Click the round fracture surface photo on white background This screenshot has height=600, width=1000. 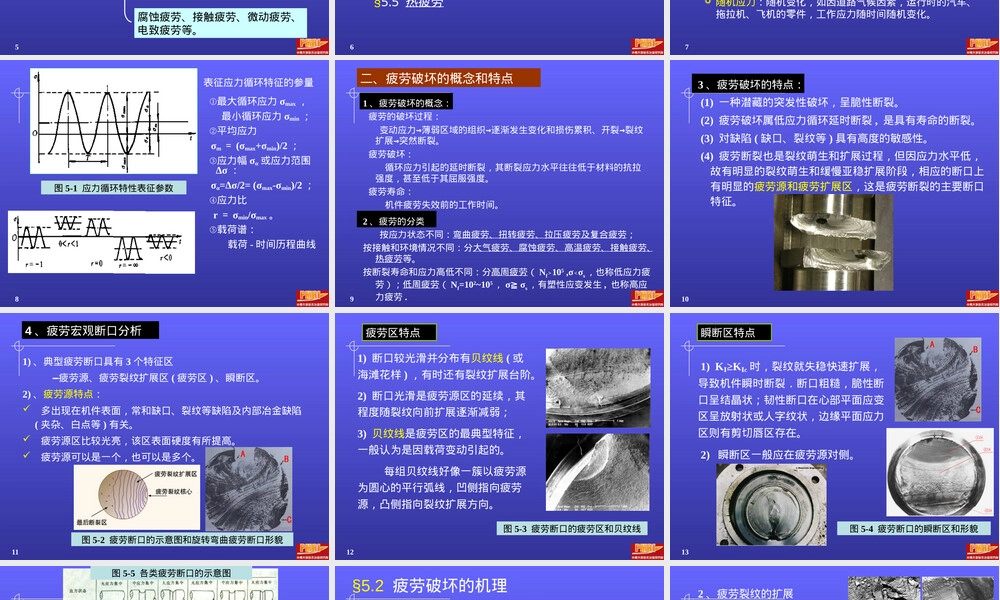pos(940,472)
